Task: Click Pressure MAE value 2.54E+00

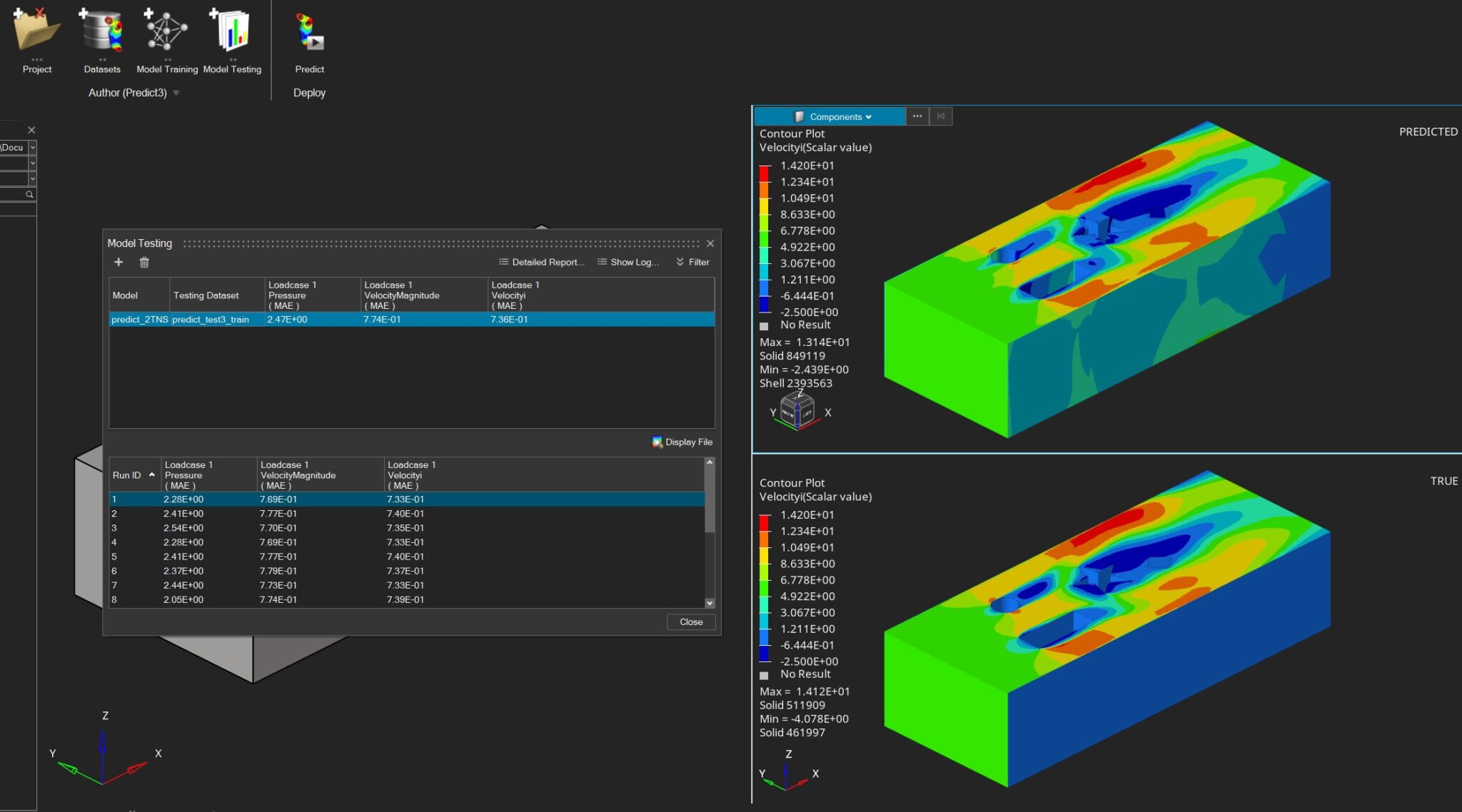Action: [183, 528]
